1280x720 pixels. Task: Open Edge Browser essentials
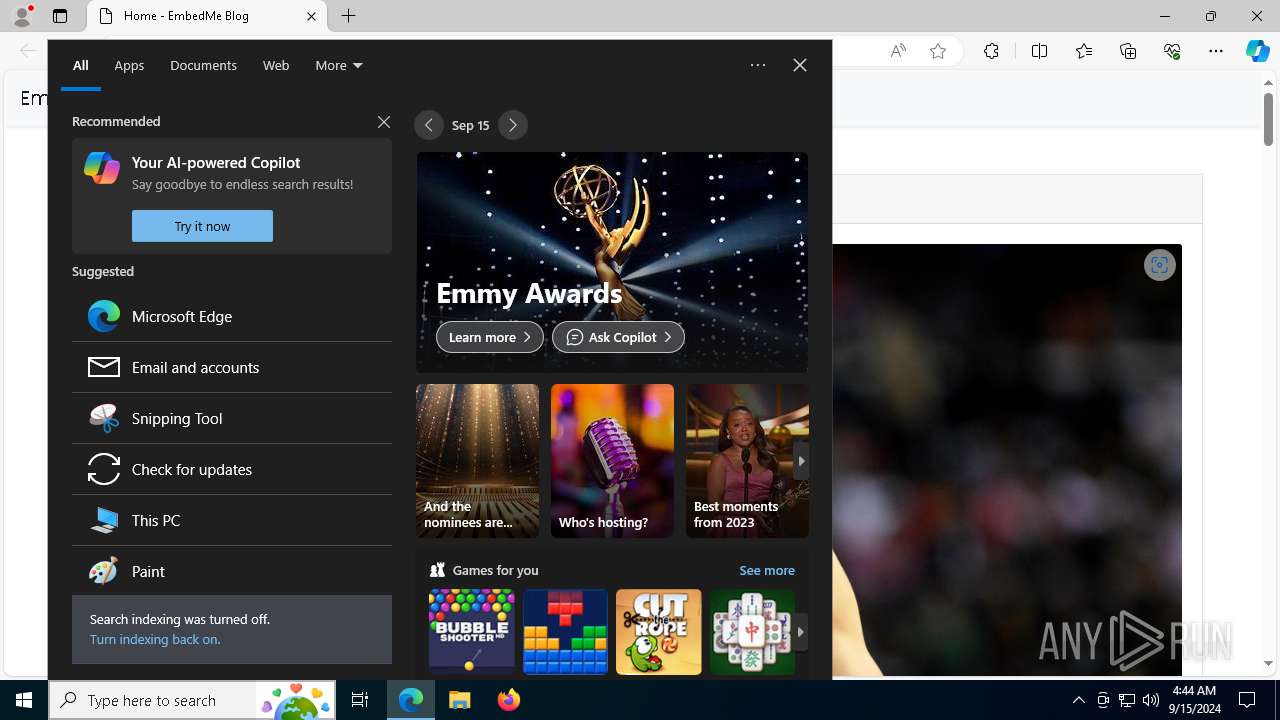(1172, 51)
